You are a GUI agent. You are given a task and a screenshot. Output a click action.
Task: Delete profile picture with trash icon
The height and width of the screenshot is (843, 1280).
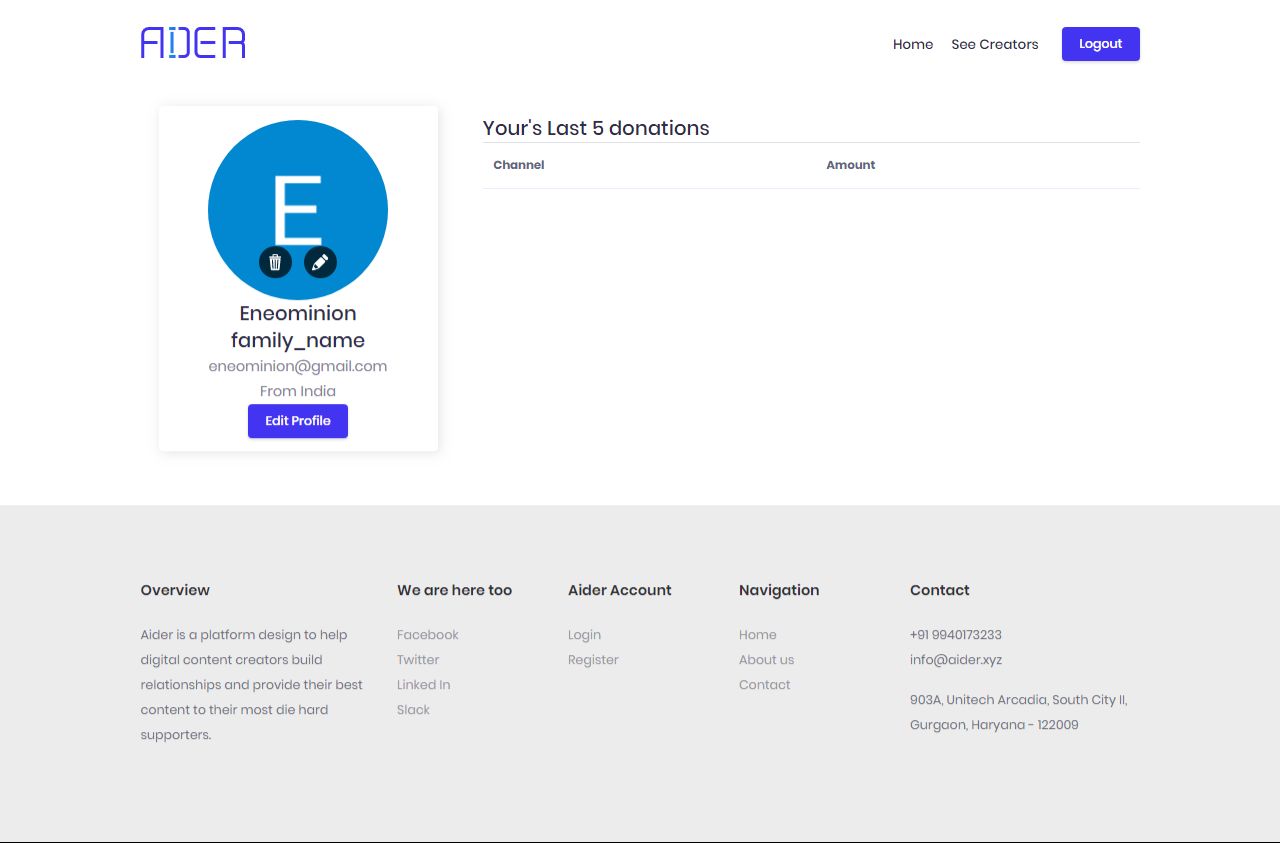(275, 262)
